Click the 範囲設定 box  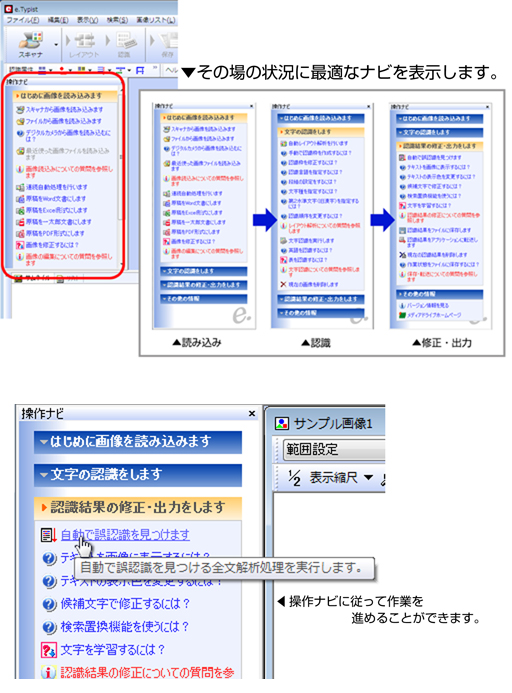click(x=334, y=450)
